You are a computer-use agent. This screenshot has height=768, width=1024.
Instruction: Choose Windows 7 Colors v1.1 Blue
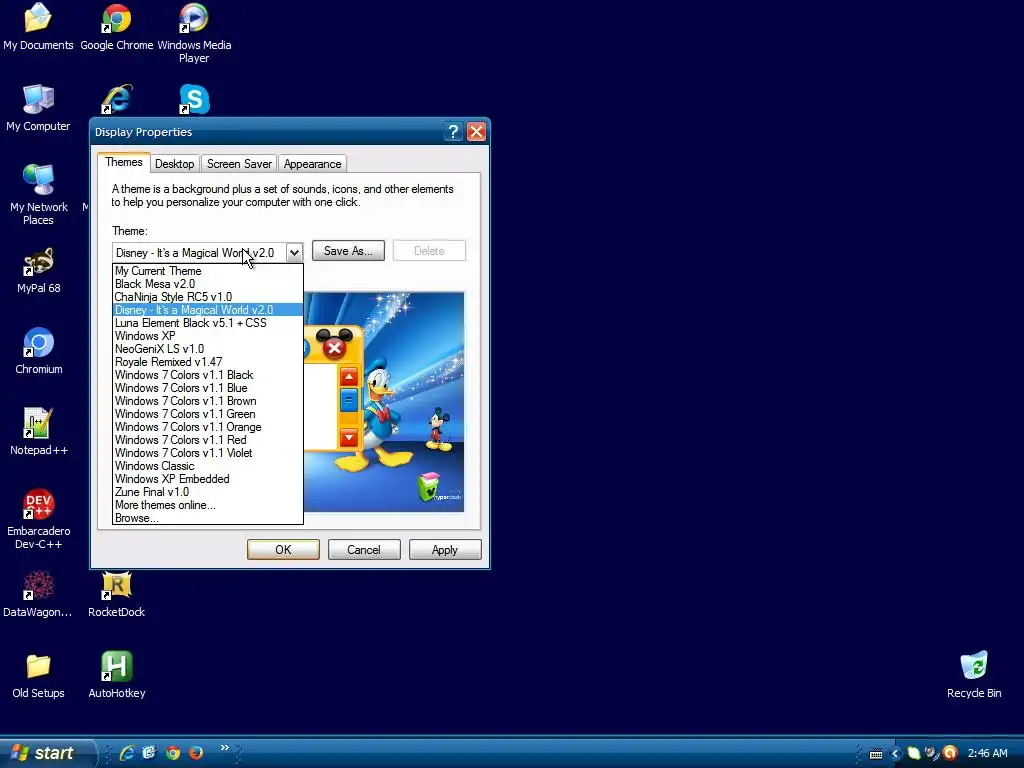[x=208, y=388]
